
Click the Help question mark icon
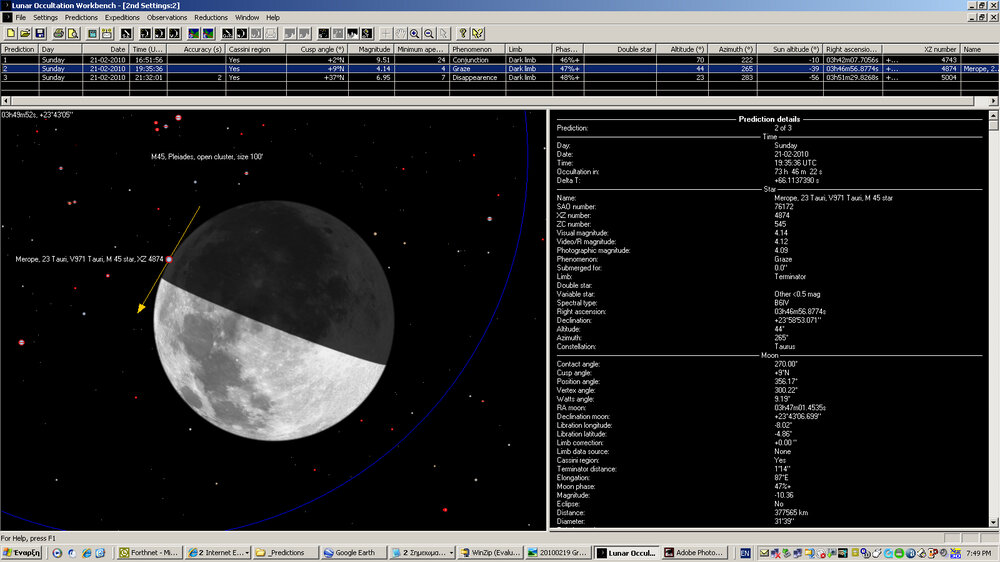coord(463,33)
